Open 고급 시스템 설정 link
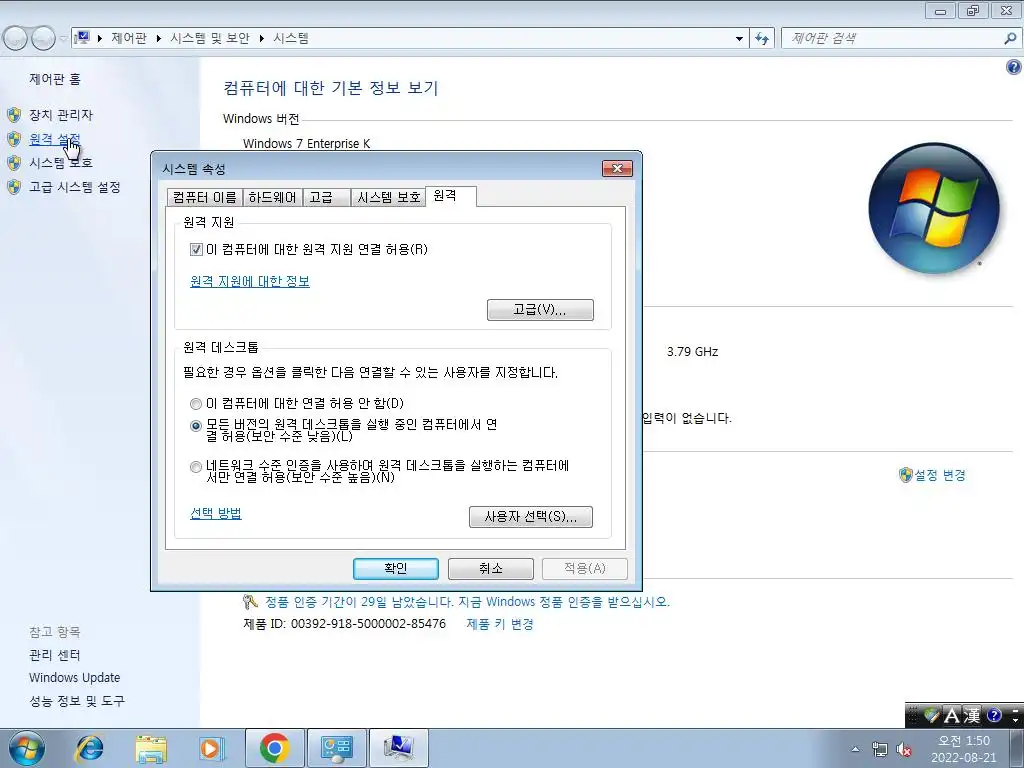Screen dimensions: 1024x768 (x=74, y=187)
